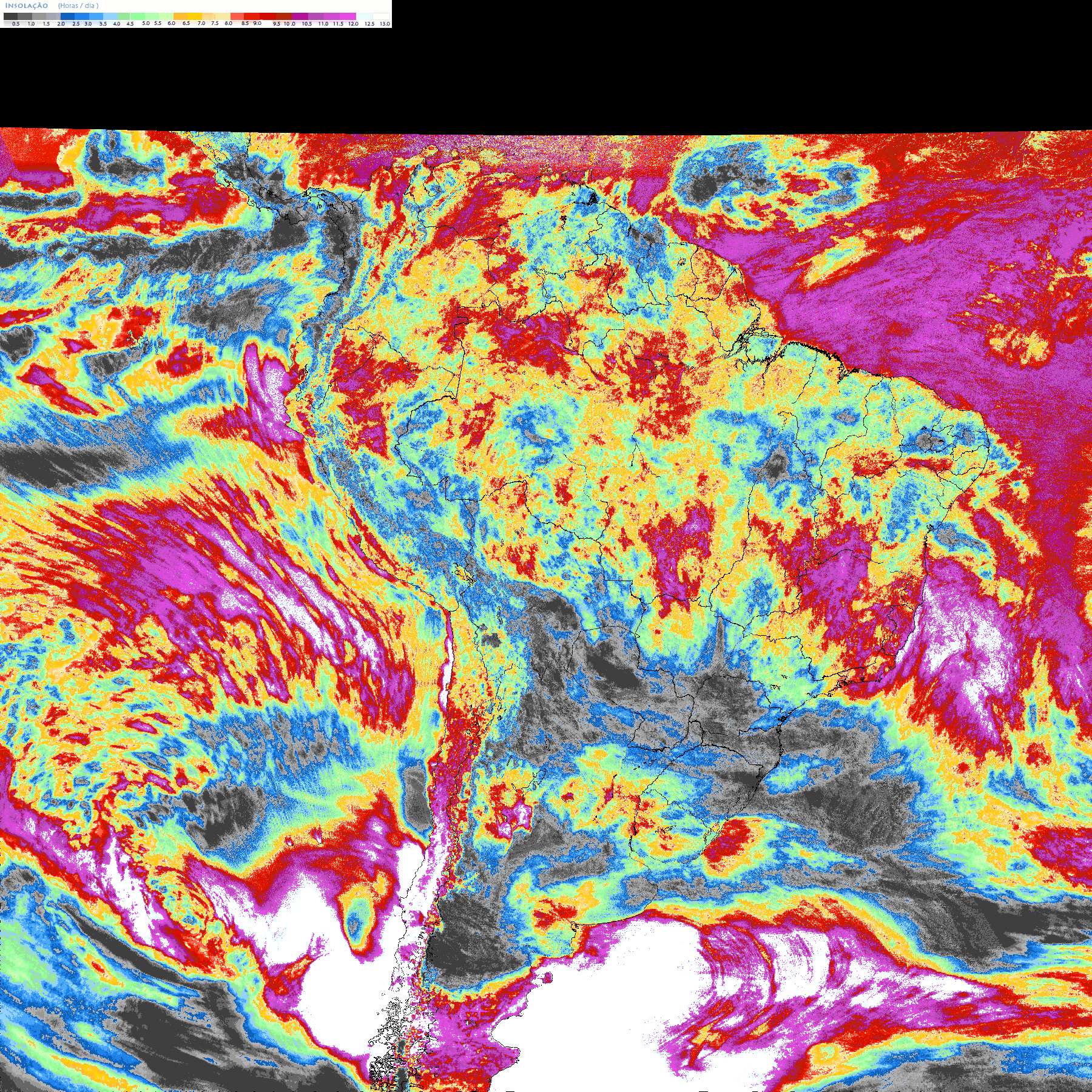Image resolution: width=1092 pixels, height=1092 pixels.
Task: Select the dark gray 0.5 hour swatch
Action: coord(10,16)
